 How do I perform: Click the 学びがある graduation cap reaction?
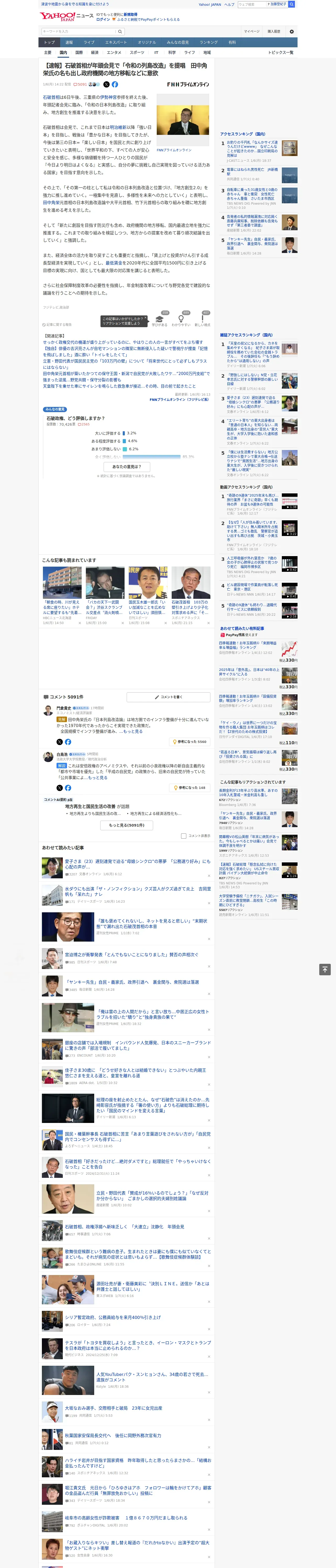160,320
